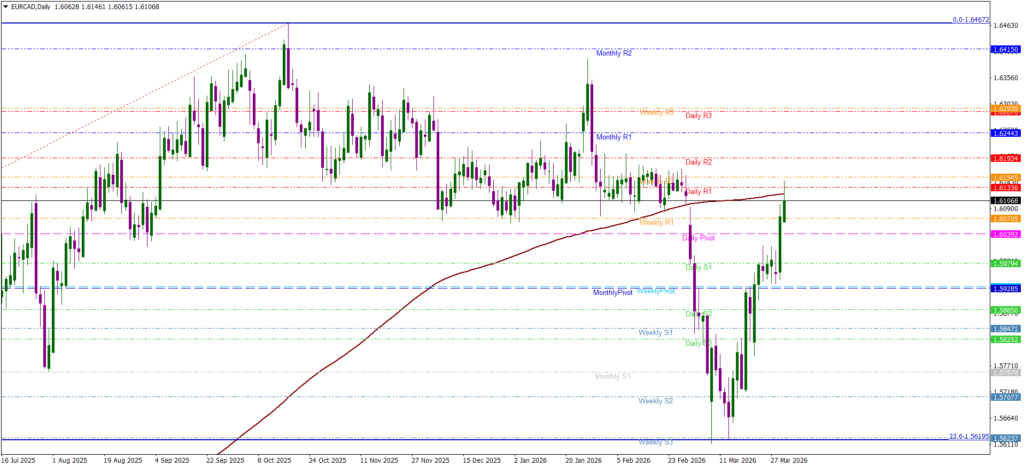Click the EURCAD,Daily chart title text
The height and width of the screenshot is (467, 1024).
(38, 6)
